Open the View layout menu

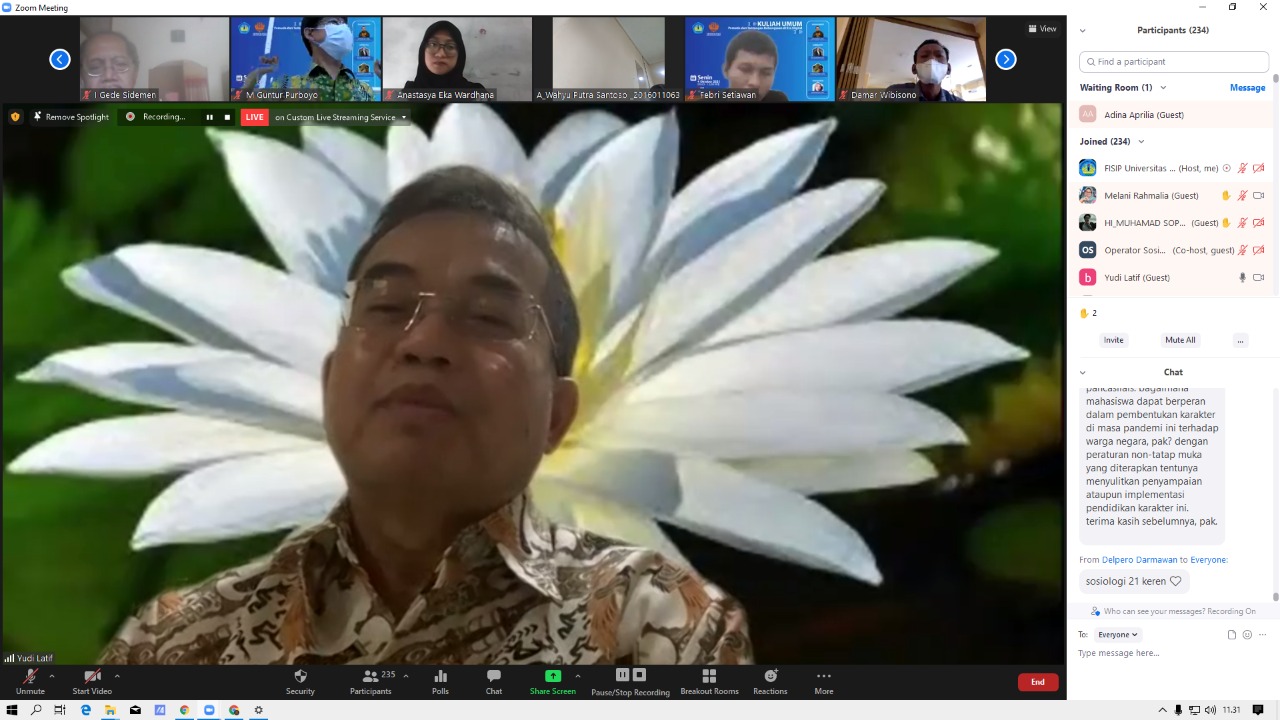coord(1041,29)
